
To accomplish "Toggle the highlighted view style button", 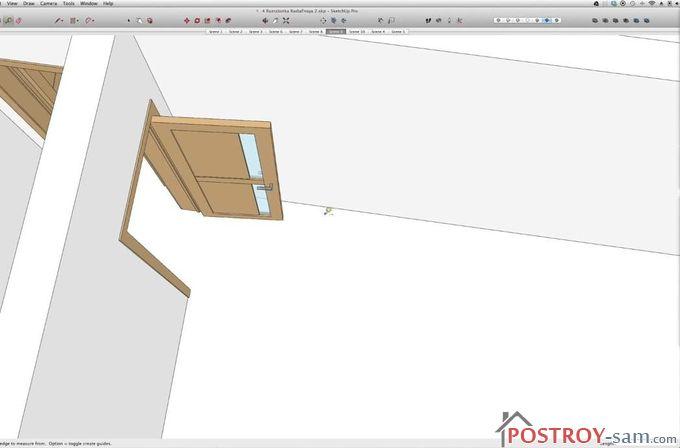I will [545, 20].
